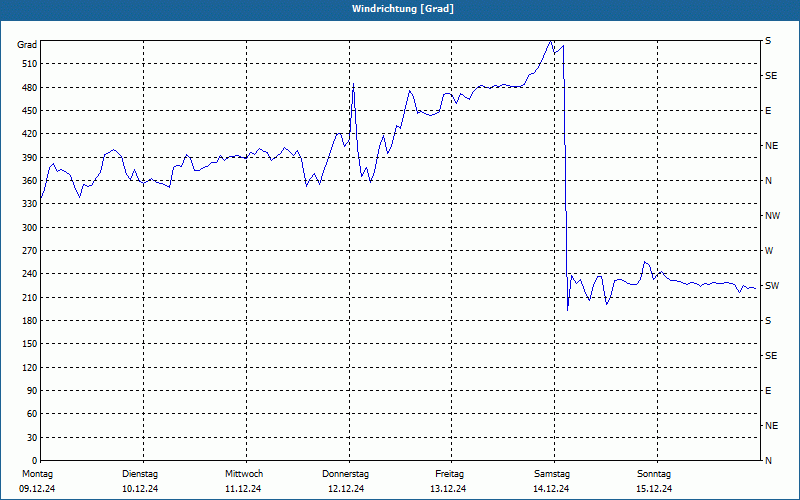
Task: Select the 330 axis value
Action: click(x=30, y=204)
